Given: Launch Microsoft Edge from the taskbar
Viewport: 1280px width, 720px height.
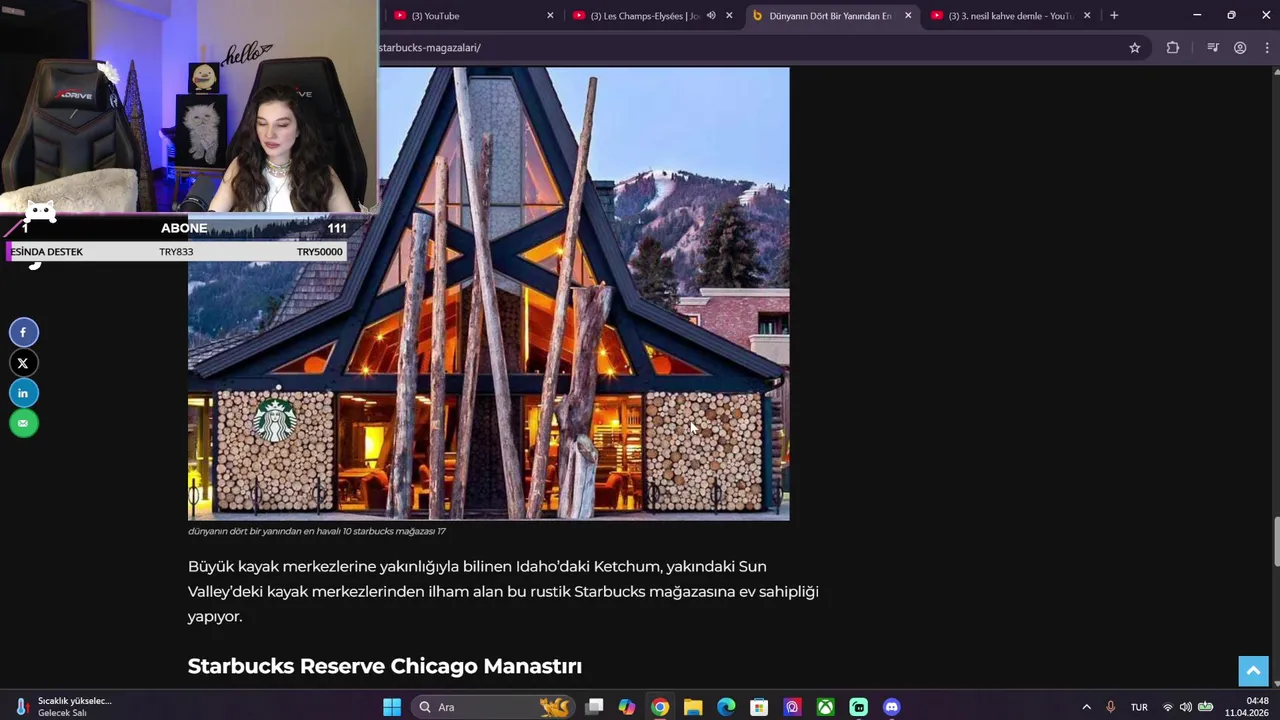Looking at the screenshot, I should click(x=726, y=707).
